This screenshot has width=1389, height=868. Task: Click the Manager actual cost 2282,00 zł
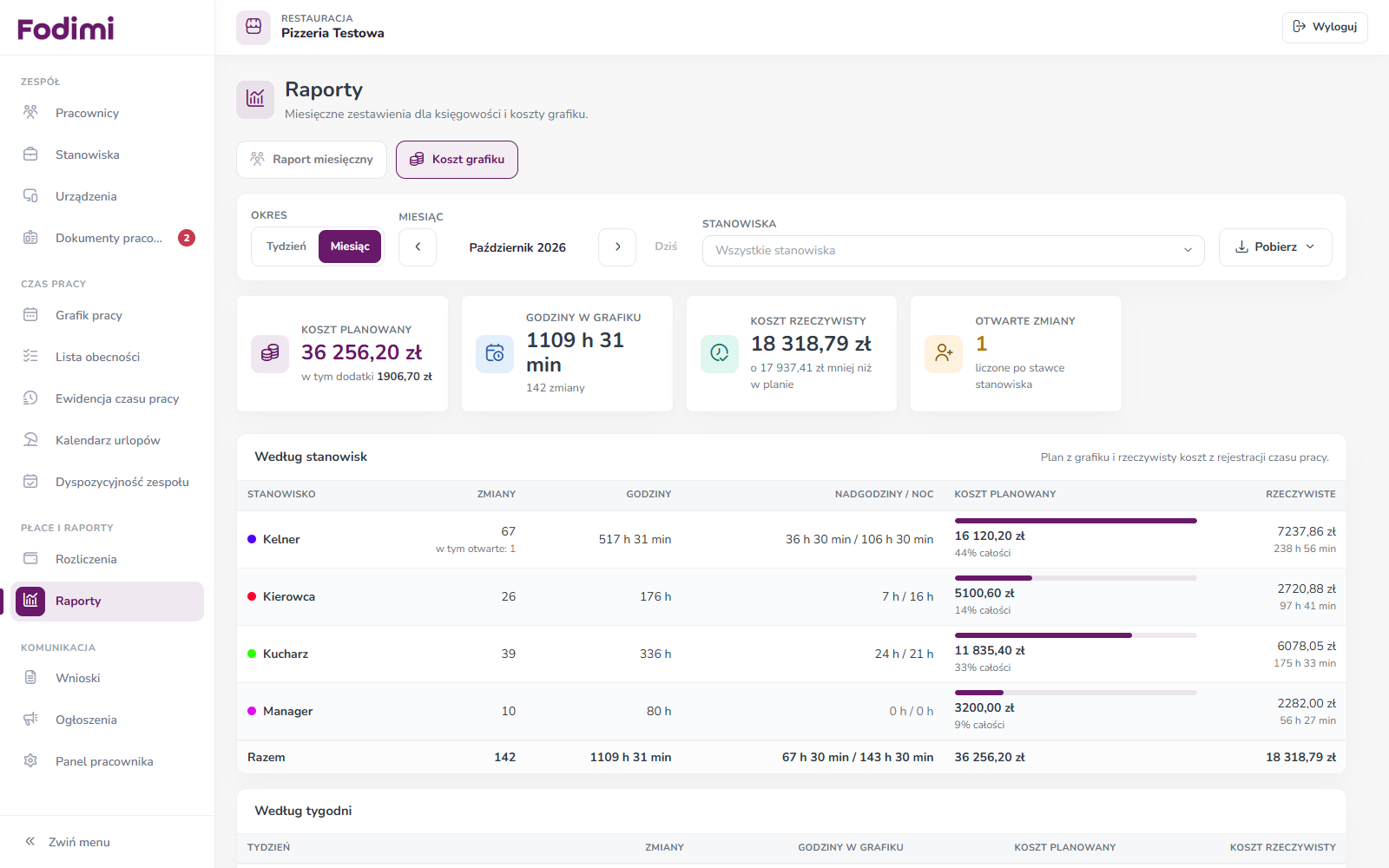click(x=1307, y=703)
